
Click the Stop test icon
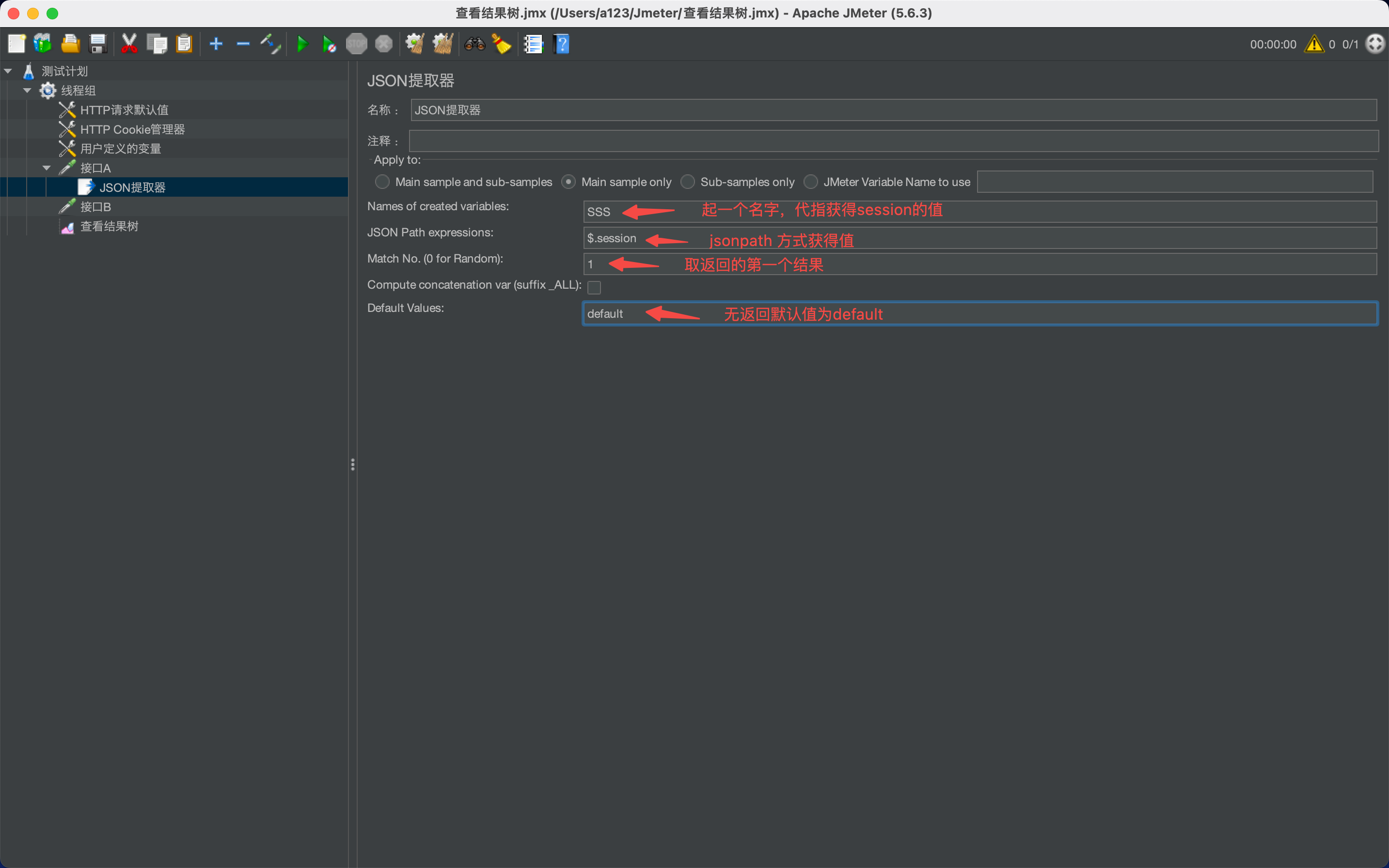(x=356, y=44)
